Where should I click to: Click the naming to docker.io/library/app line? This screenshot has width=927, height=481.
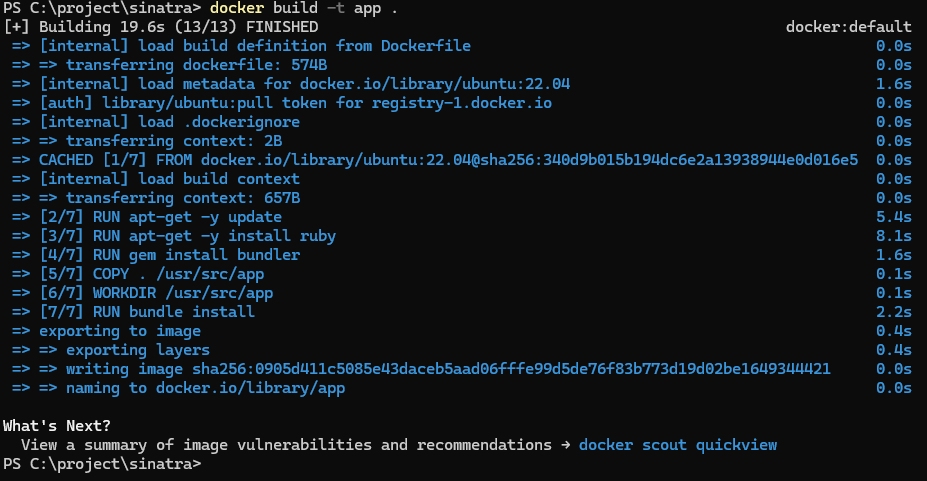(x=205, y=388)
